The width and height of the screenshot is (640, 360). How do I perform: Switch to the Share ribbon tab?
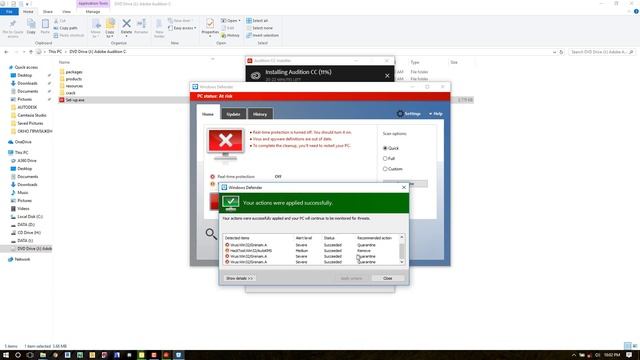pyautogui.click(x=48, y=12)
